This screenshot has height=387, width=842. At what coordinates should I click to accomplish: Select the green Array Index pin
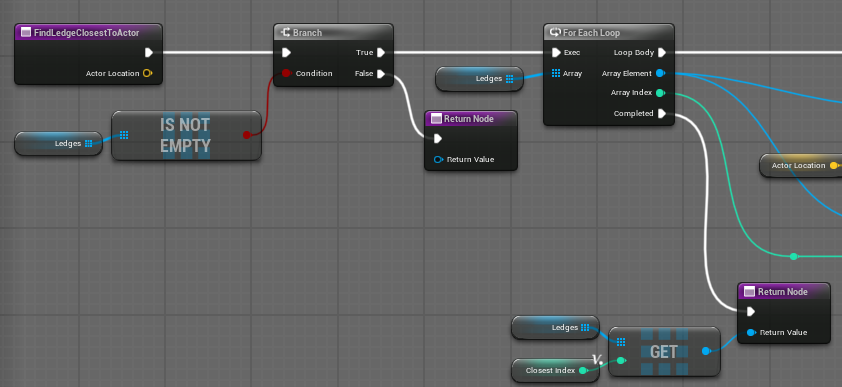[x=660, y=93]
